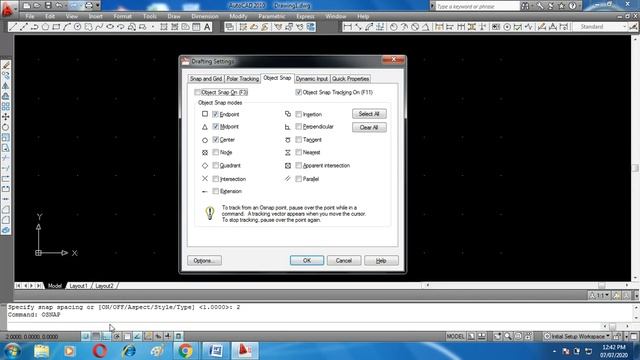Check the Intersection snap mode
The image size is (640, 360).
click(x=216, y=179)
